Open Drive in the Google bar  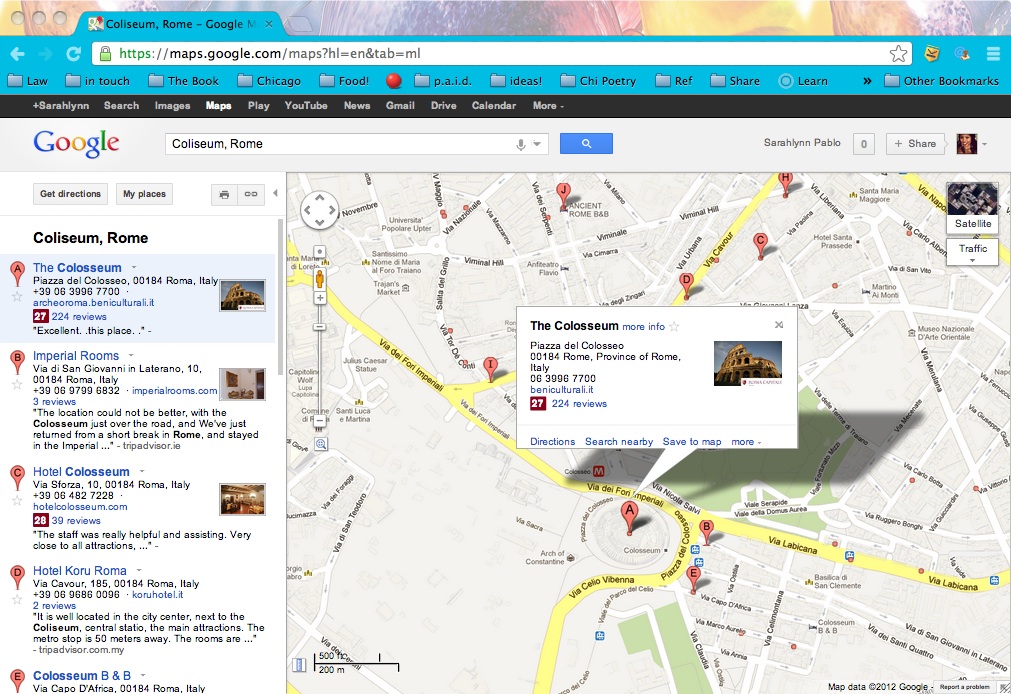tap(444, 105)
